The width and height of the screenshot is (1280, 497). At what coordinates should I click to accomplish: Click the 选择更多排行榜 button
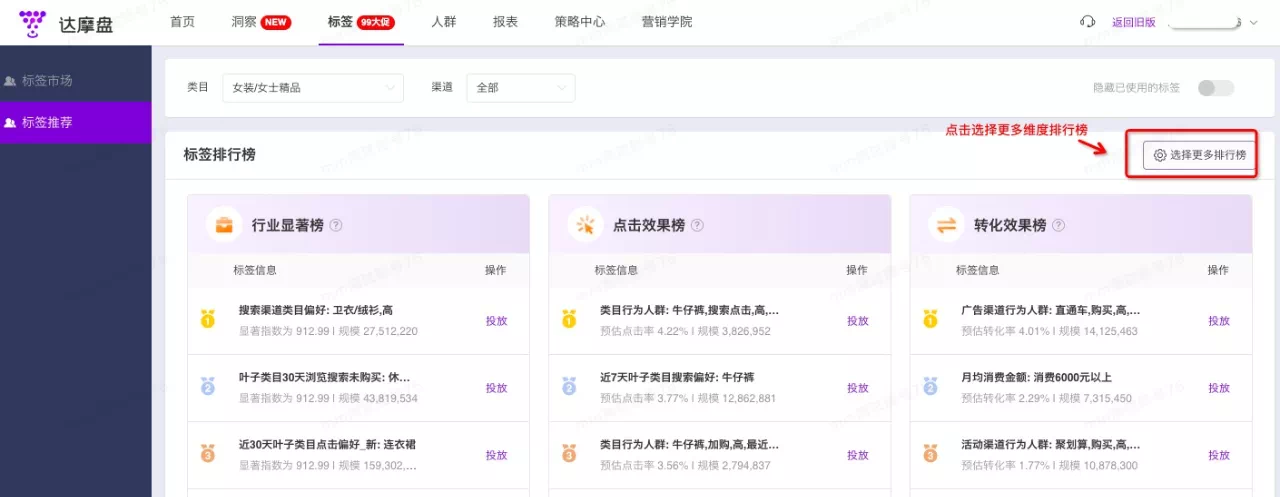[1199, 155]
